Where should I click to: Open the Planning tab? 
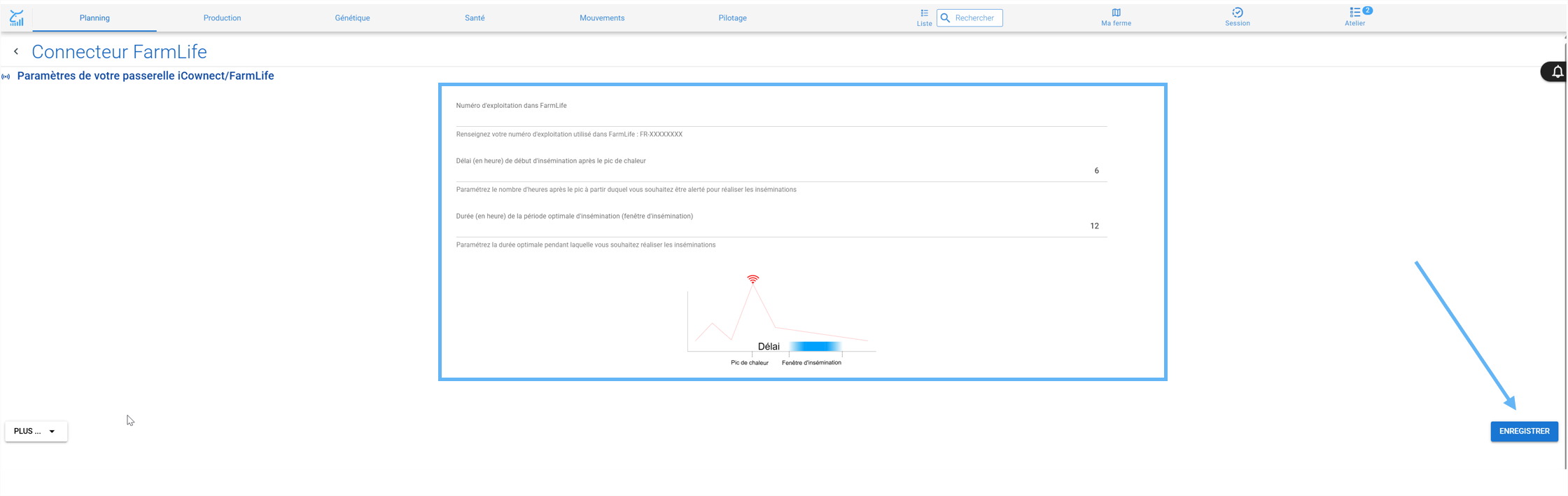[94, 18]
